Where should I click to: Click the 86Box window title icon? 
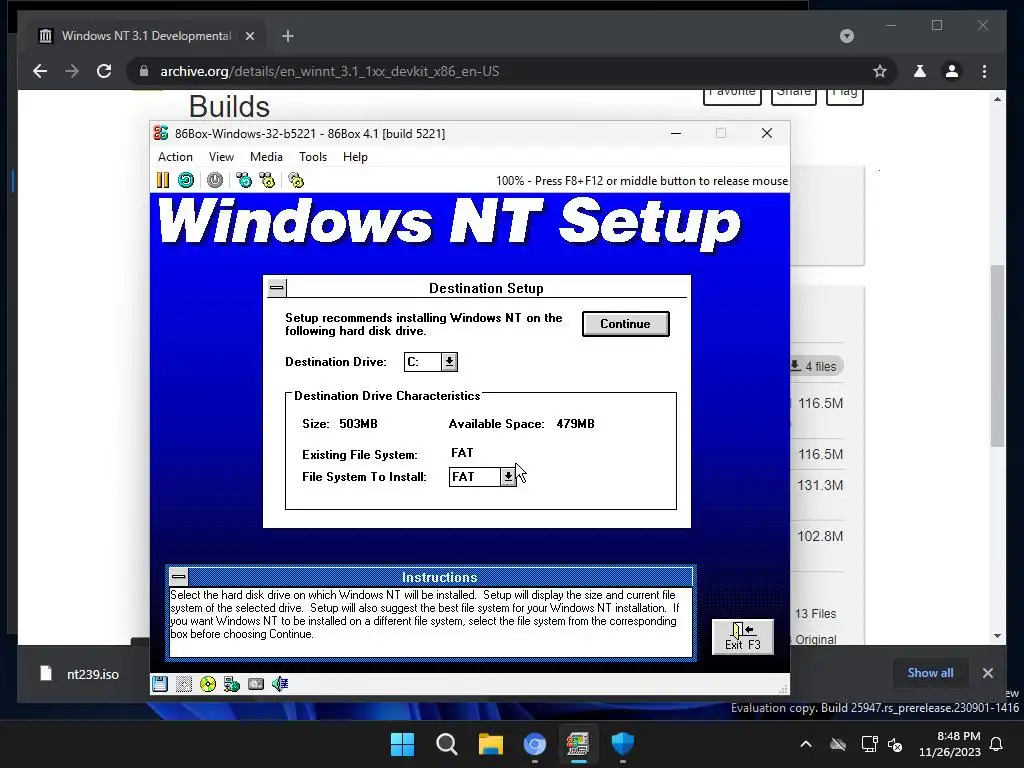[x=161, y=133]
